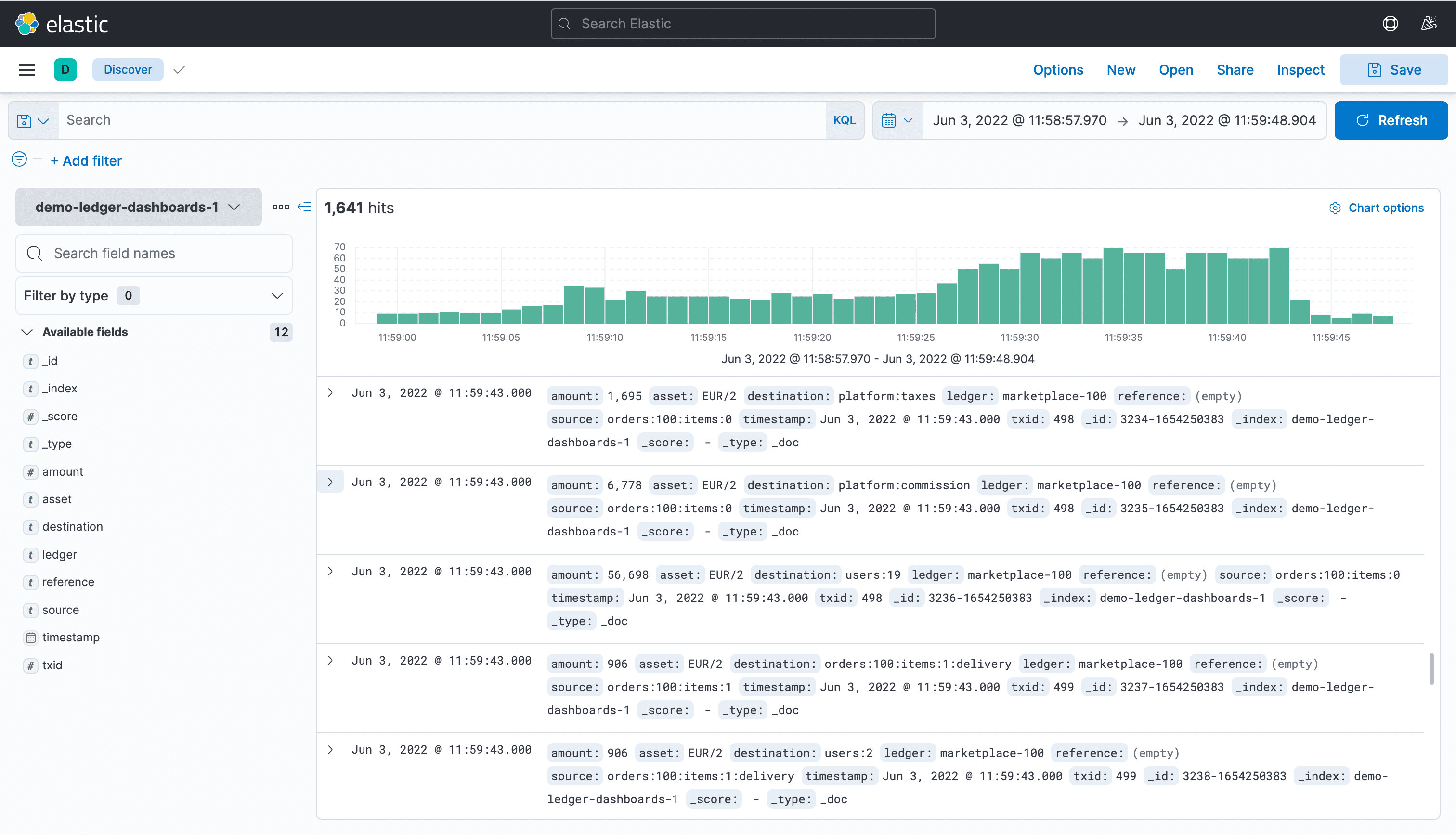Screen dimensions: 1456x835
Task: Open the saved query menu icon
Action: [33, 120]
